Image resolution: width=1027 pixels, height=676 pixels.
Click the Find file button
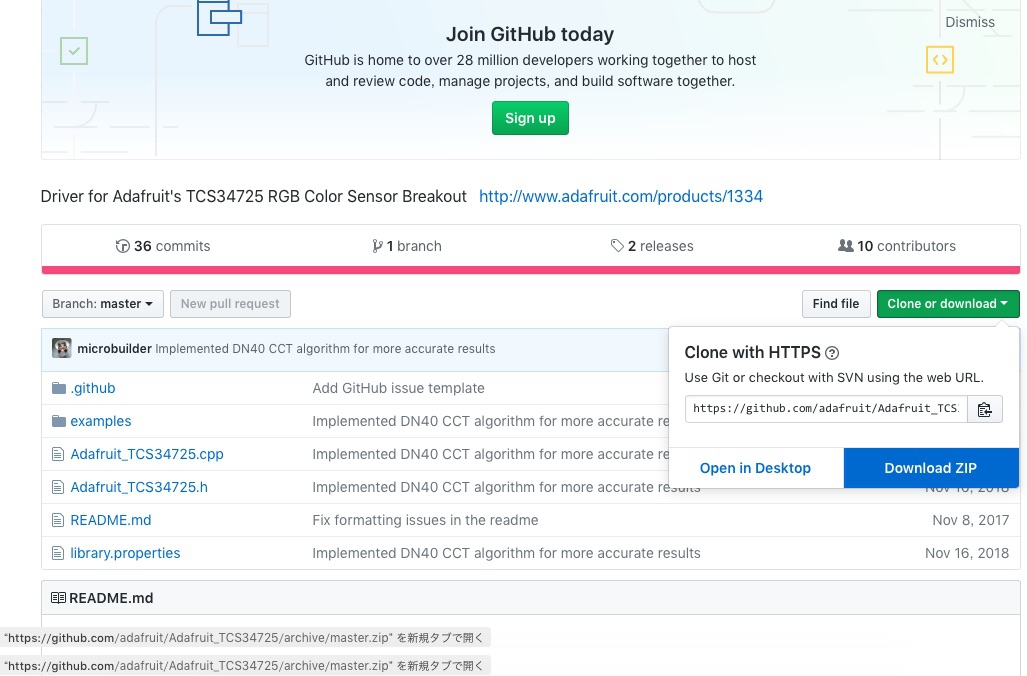836,304
